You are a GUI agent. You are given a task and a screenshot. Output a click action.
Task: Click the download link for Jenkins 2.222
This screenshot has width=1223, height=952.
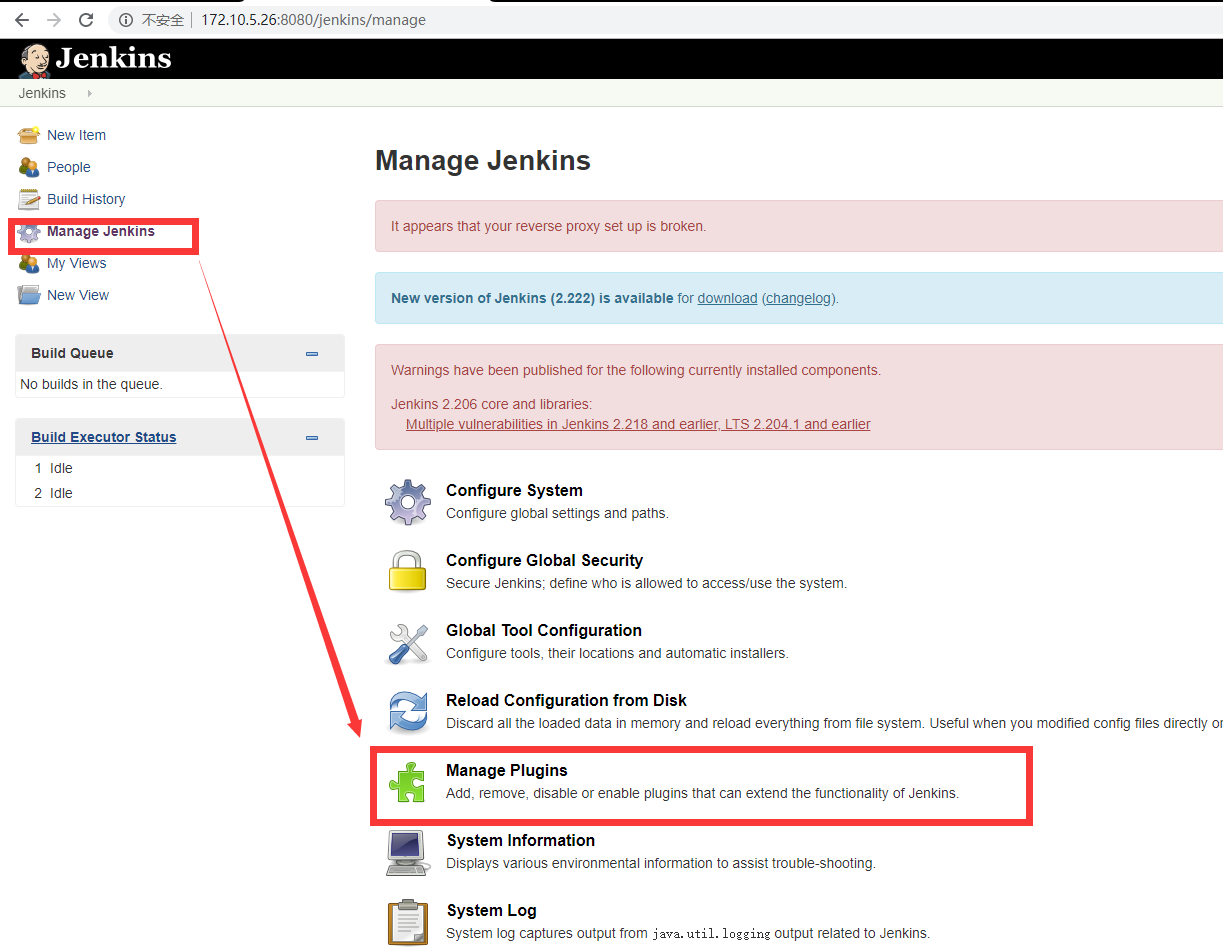coord(727,298)
